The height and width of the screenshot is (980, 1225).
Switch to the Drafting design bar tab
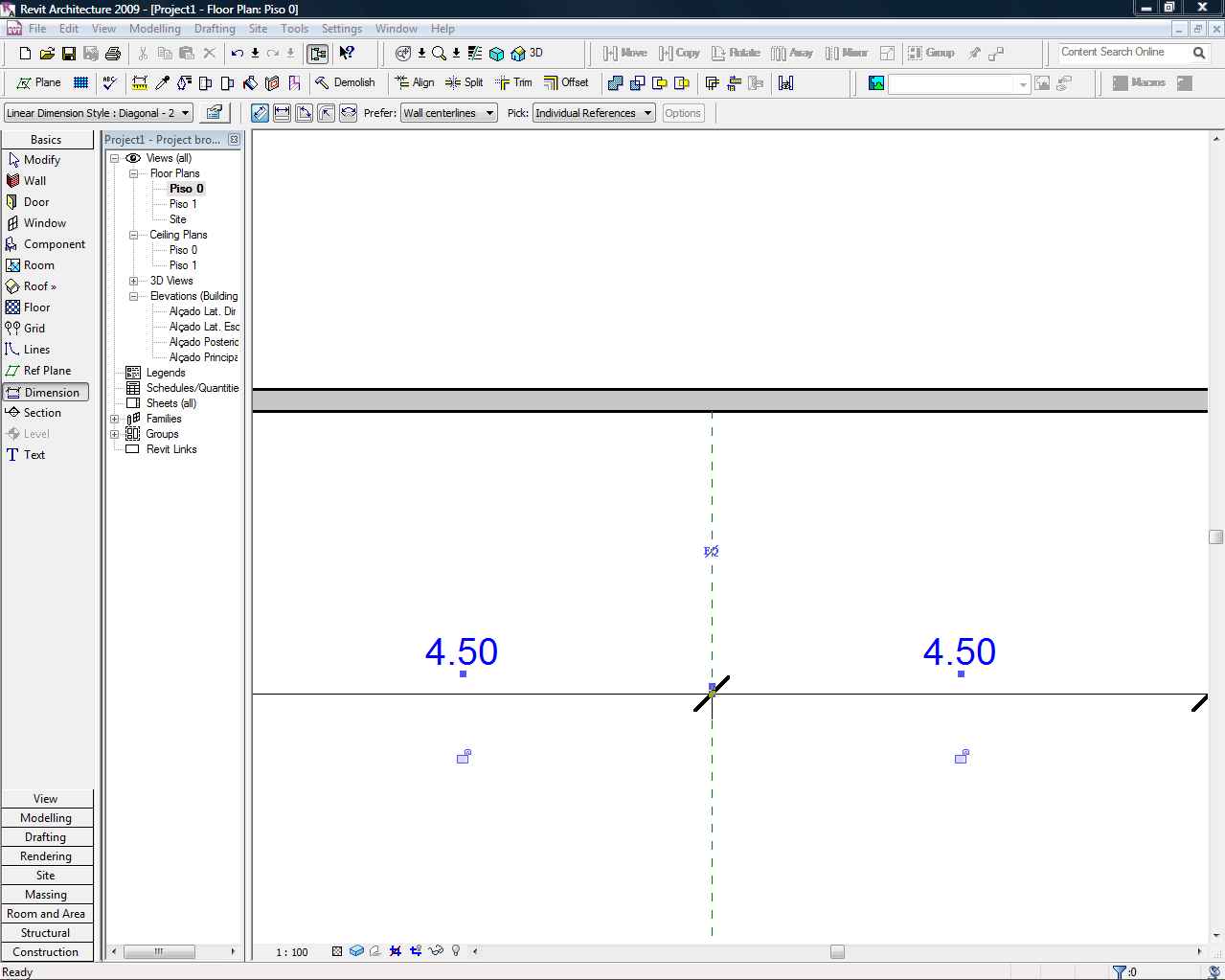click(46, 837)
